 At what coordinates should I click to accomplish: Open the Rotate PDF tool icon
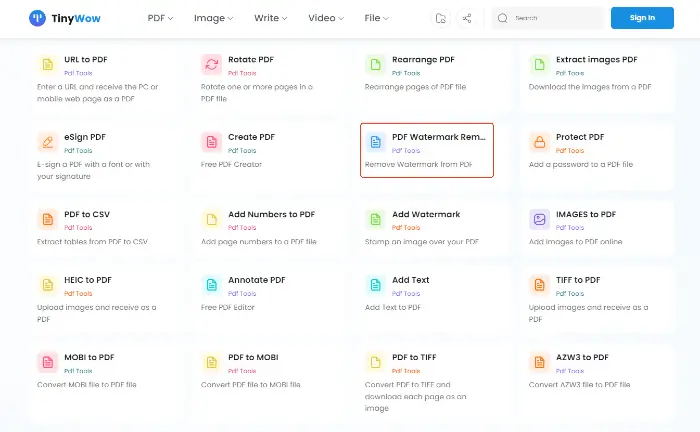tap(212, 65)
